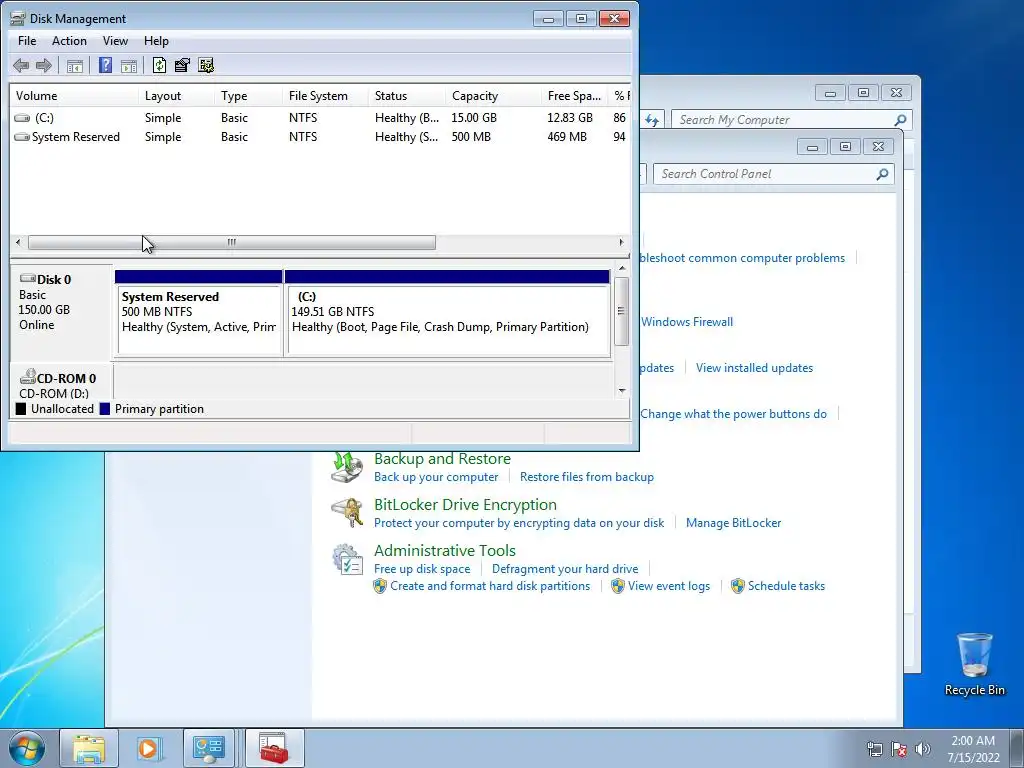Sort by the Capacity column header
Screen dimensions: 1024x768
493,96
